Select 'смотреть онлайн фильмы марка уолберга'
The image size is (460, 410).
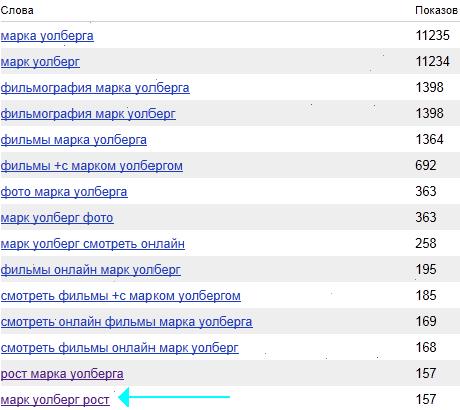pyautogui.click(x=127, y=322)
